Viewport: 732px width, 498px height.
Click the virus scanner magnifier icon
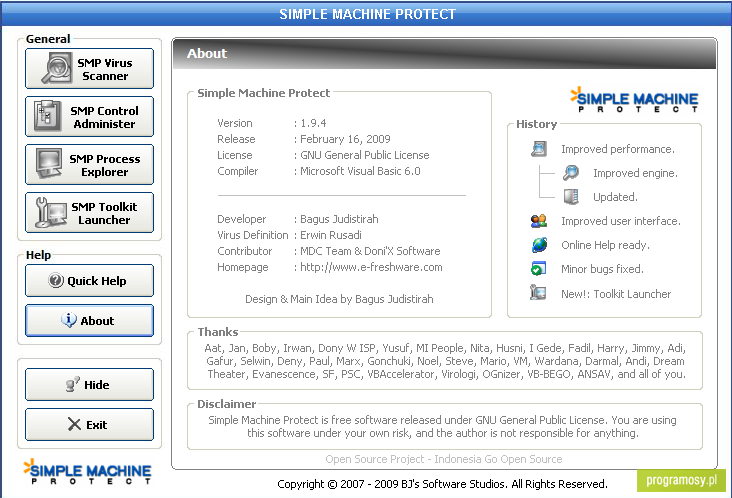[x=56, y=69]
